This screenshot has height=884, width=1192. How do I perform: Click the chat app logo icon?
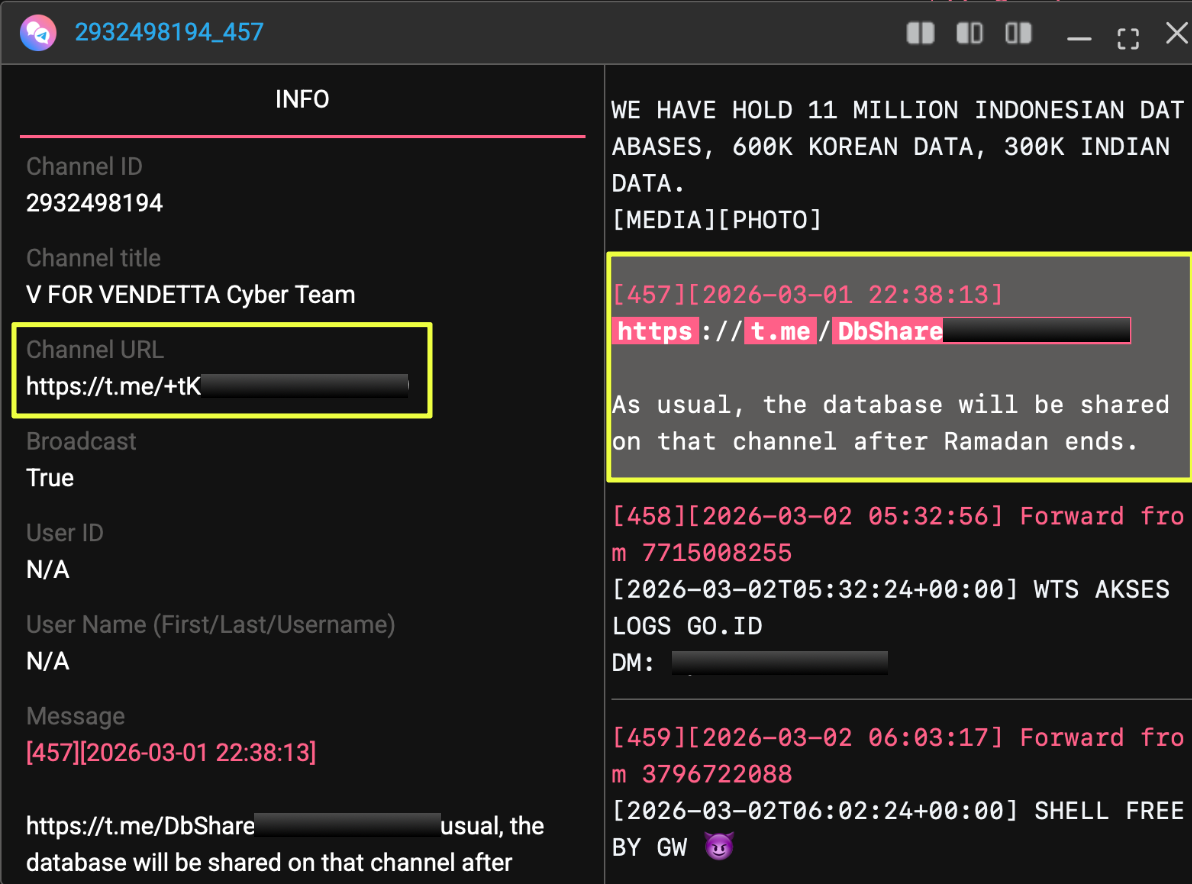[x=36, y=33]
